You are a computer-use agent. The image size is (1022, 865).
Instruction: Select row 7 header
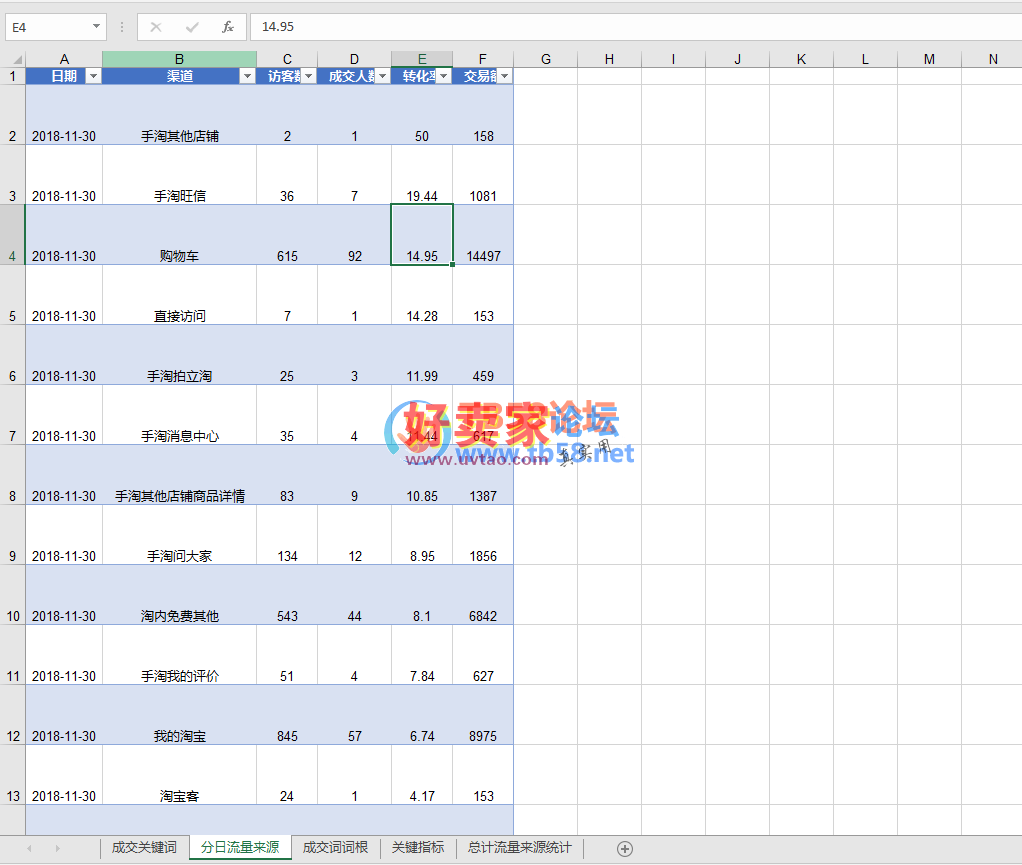[x=11, y=435]
